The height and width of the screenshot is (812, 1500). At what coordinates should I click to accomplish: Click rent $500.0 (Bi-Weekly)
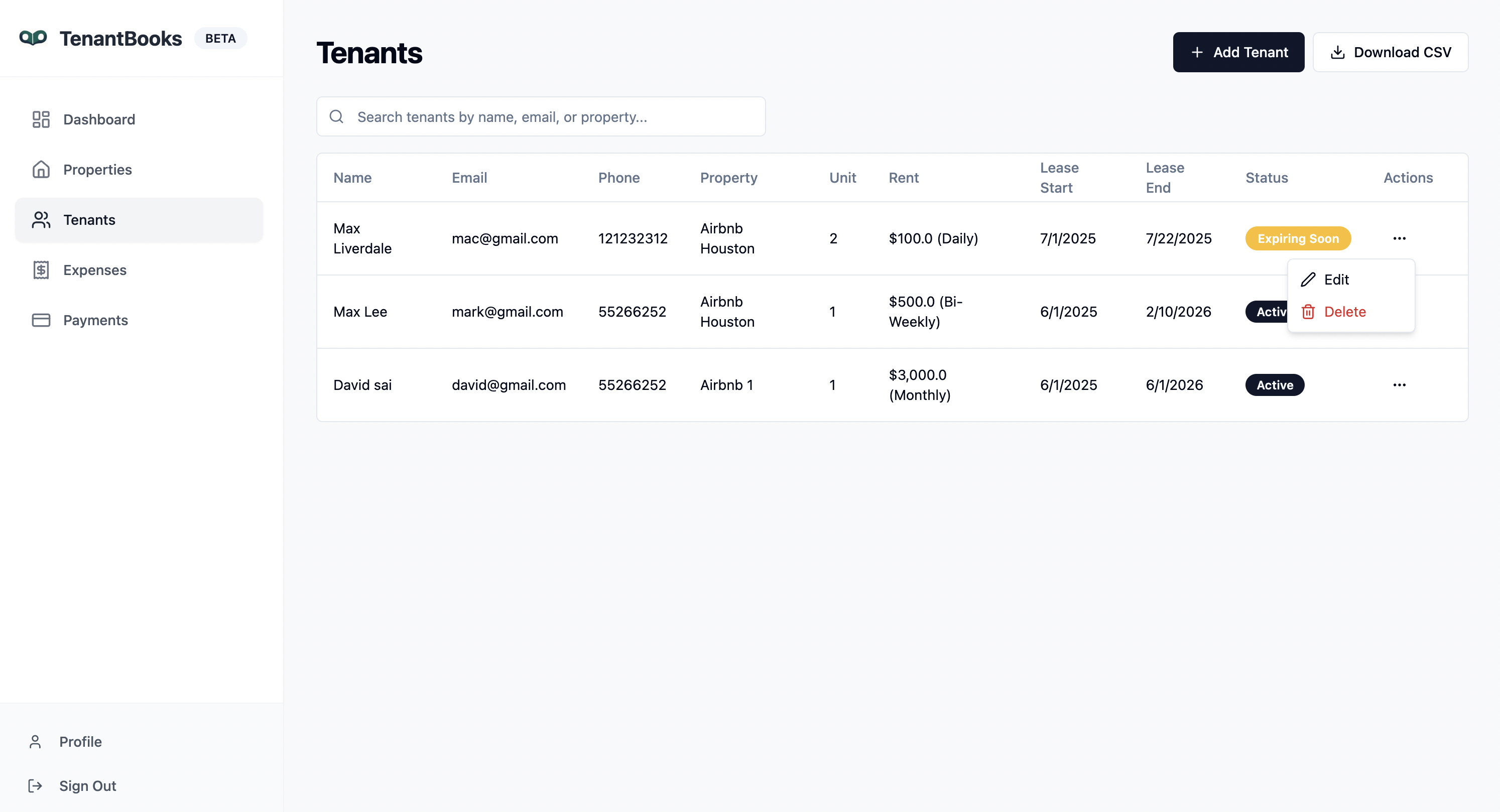925,312
